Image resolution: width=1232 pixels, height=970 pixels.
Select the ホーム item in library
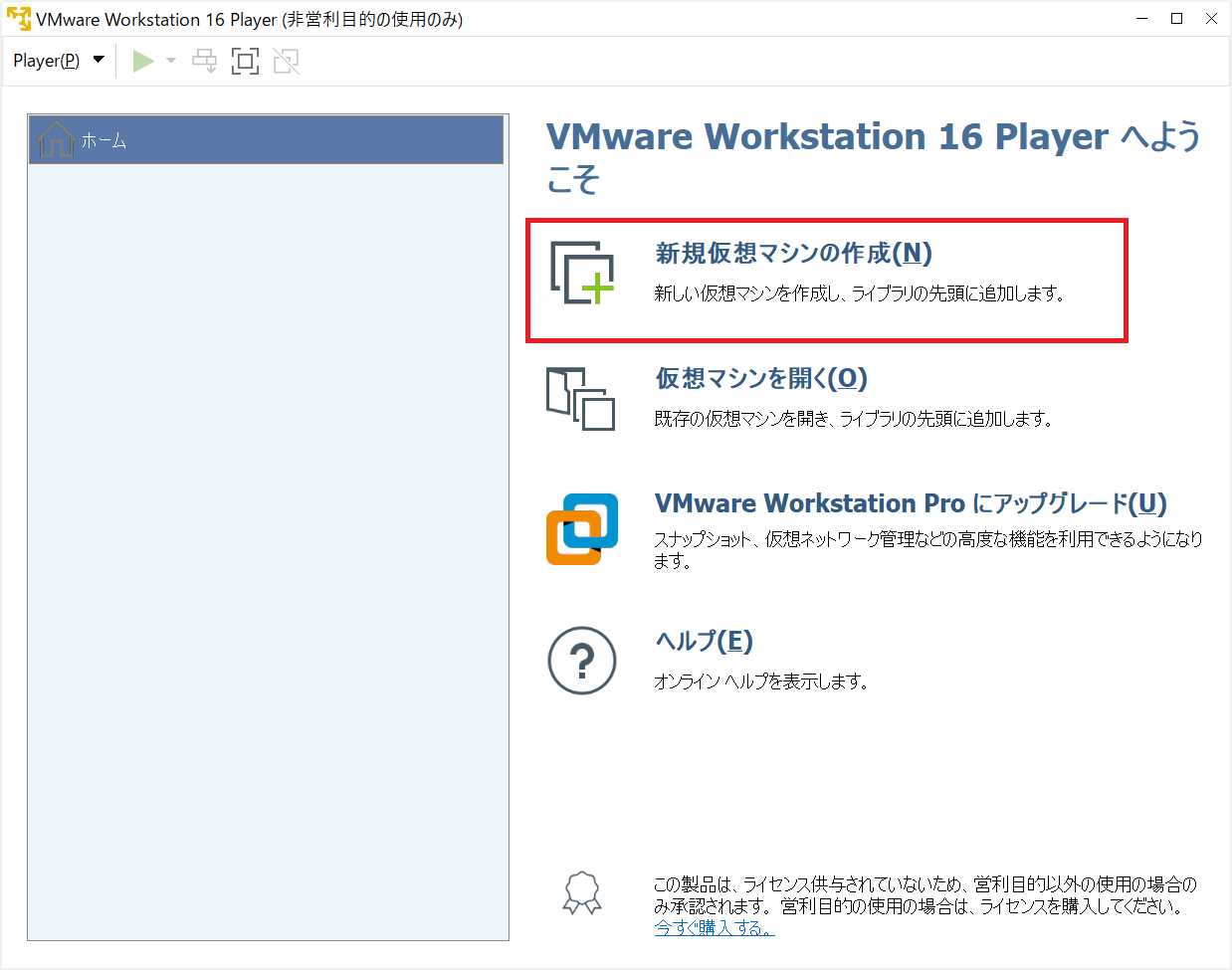(x=266, y=140)
